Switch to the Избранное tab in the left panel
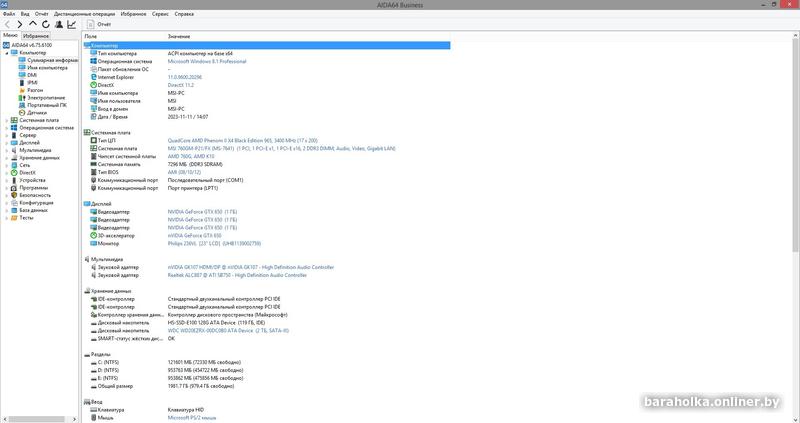This screenshot has width=800, height=423. 36,36
